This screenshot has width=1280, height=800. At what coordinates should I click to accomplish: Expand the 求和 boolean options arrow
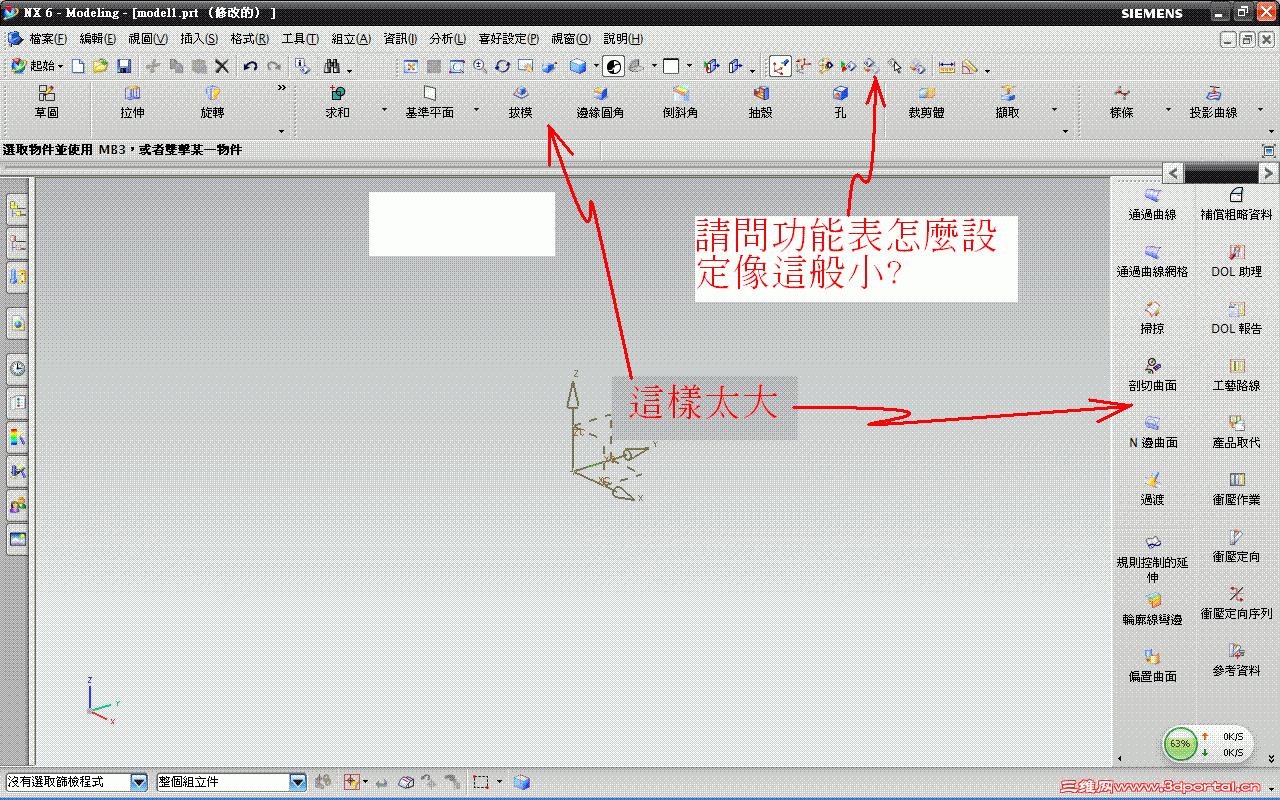click(384, 110)
